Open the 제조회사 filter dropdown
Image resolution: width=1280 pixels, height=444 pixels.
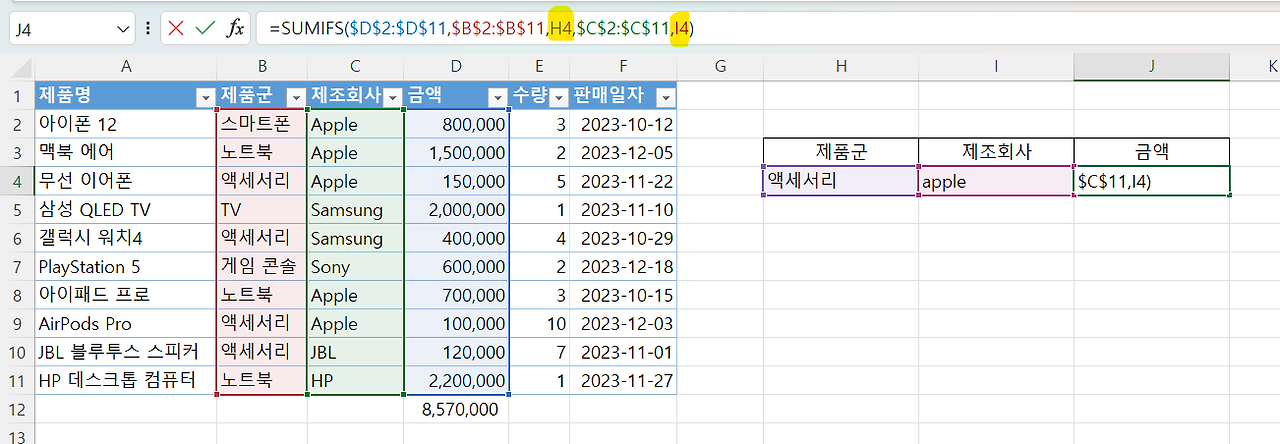coord(393,97)
